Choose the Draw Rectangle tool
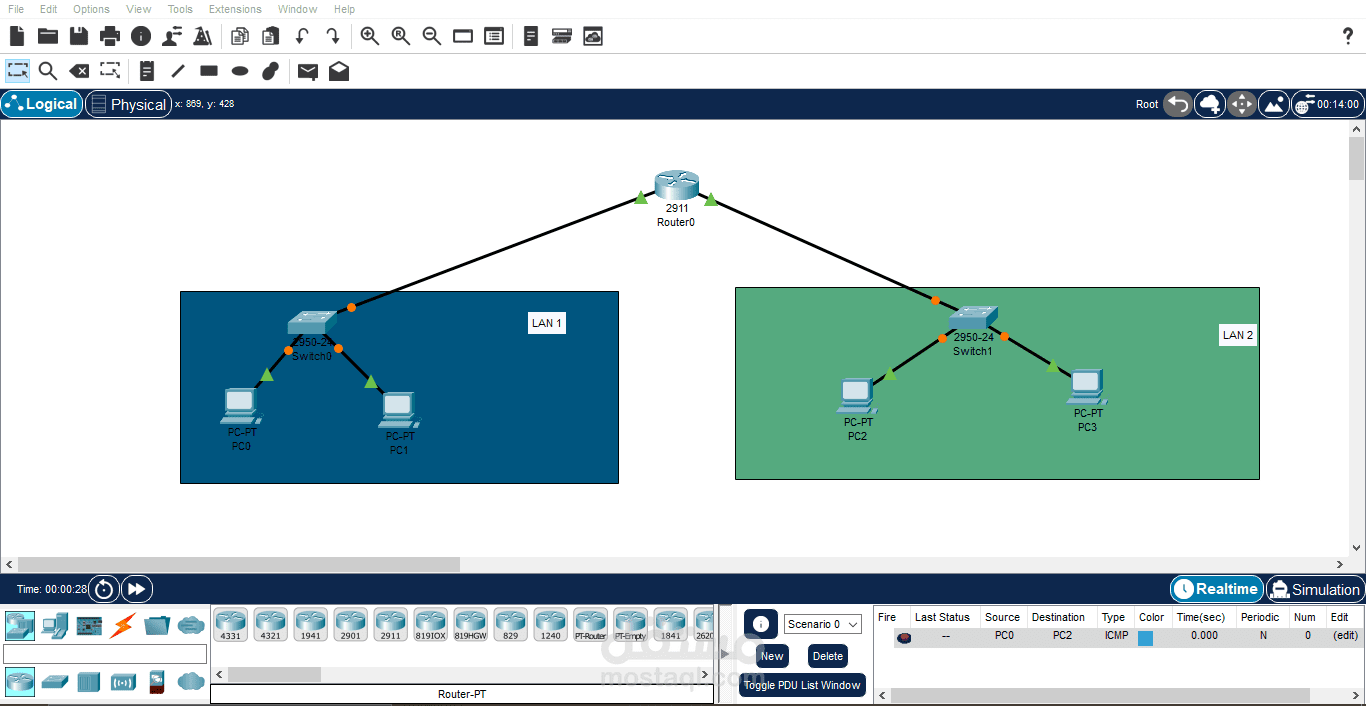Screen dimensions: 1366x706 (209, 71)
